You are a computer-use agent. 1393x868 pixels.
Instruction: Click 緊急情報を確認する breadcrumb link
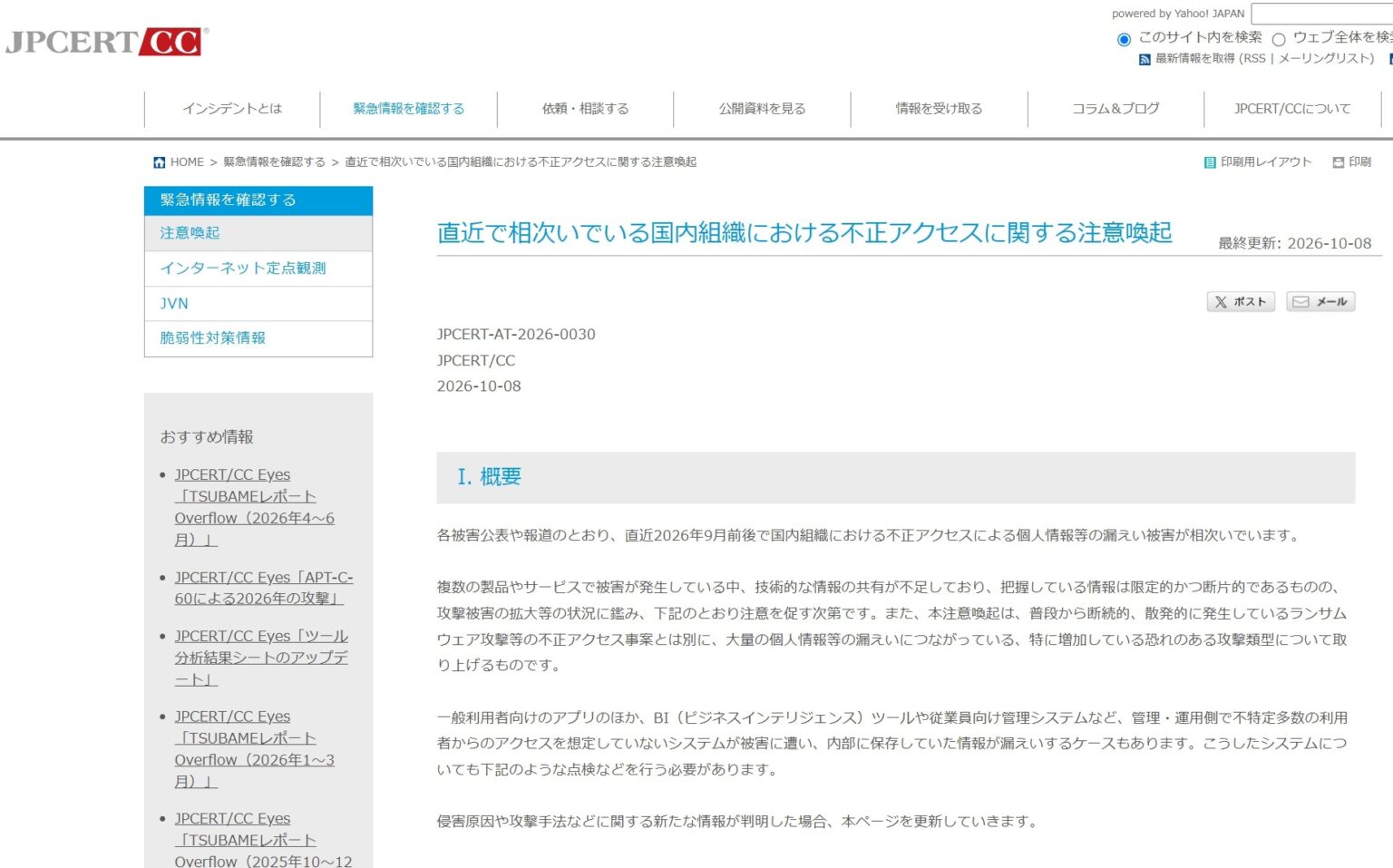coord(274,162)
